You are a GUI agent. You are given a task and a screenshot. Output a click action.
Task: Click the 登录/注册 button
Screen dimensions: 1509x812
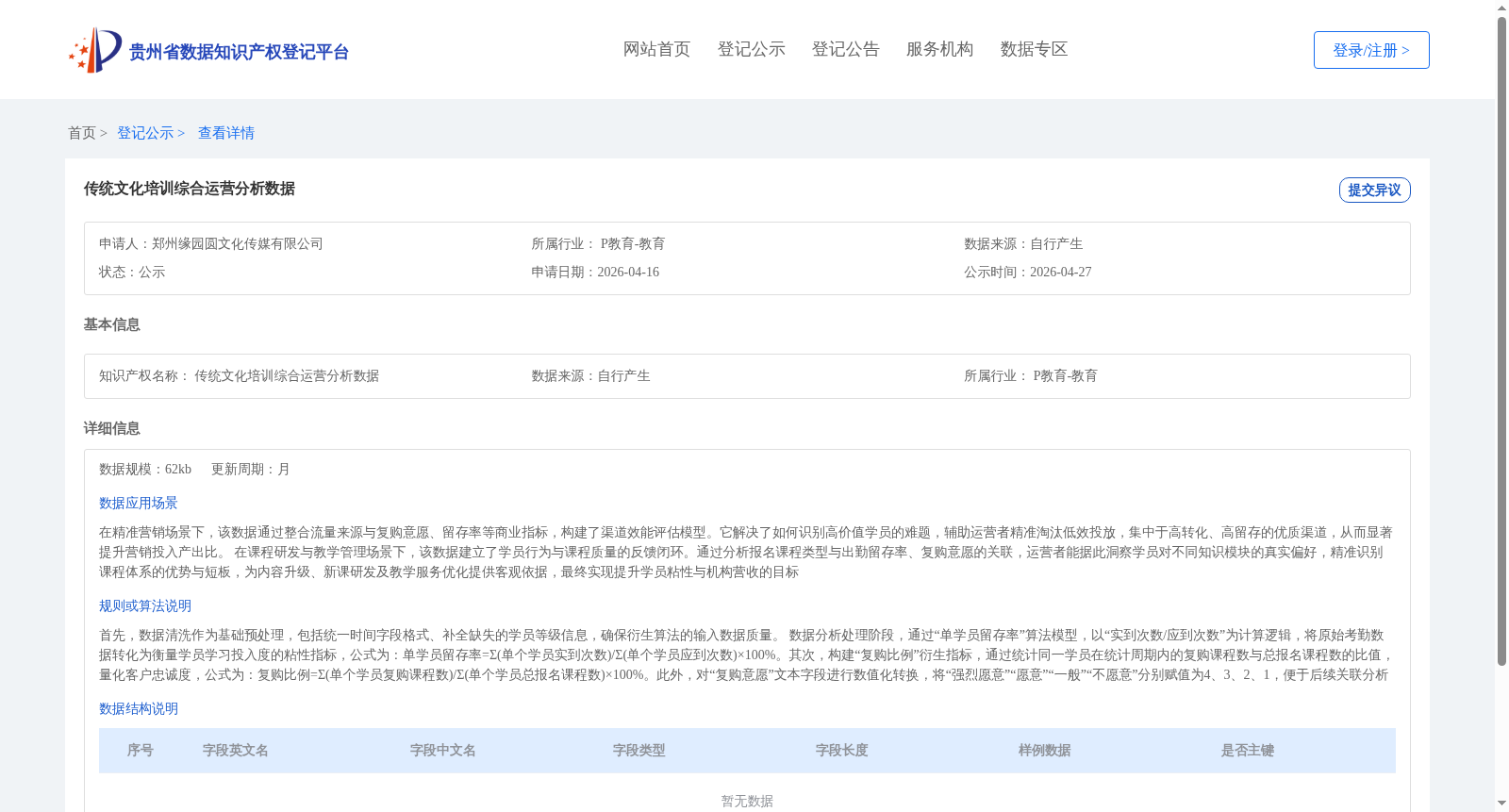click(x=1371, y=50)
